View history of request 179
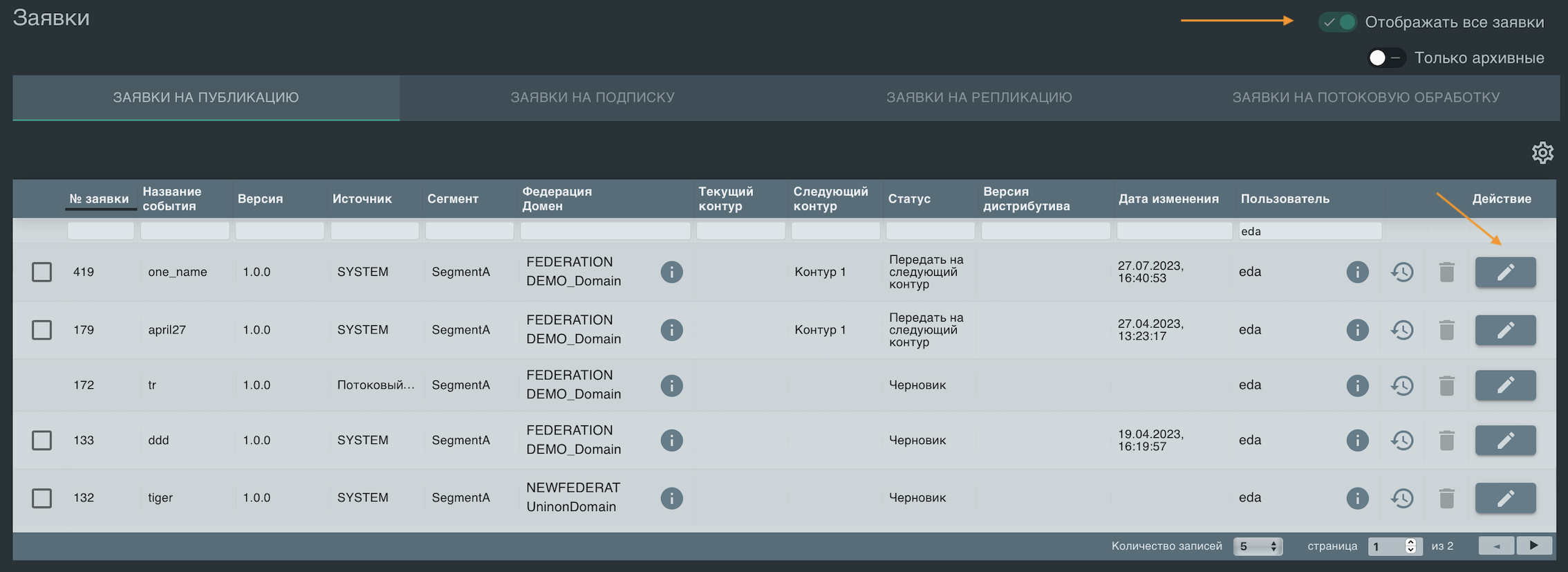Viewport: 1568px width, 572px height. 1401,331
